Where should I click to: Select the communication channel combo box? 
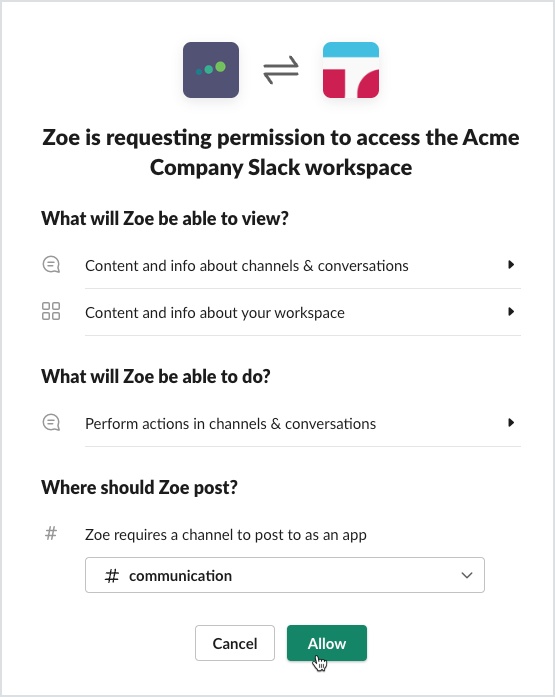click(x=285, y=575)
